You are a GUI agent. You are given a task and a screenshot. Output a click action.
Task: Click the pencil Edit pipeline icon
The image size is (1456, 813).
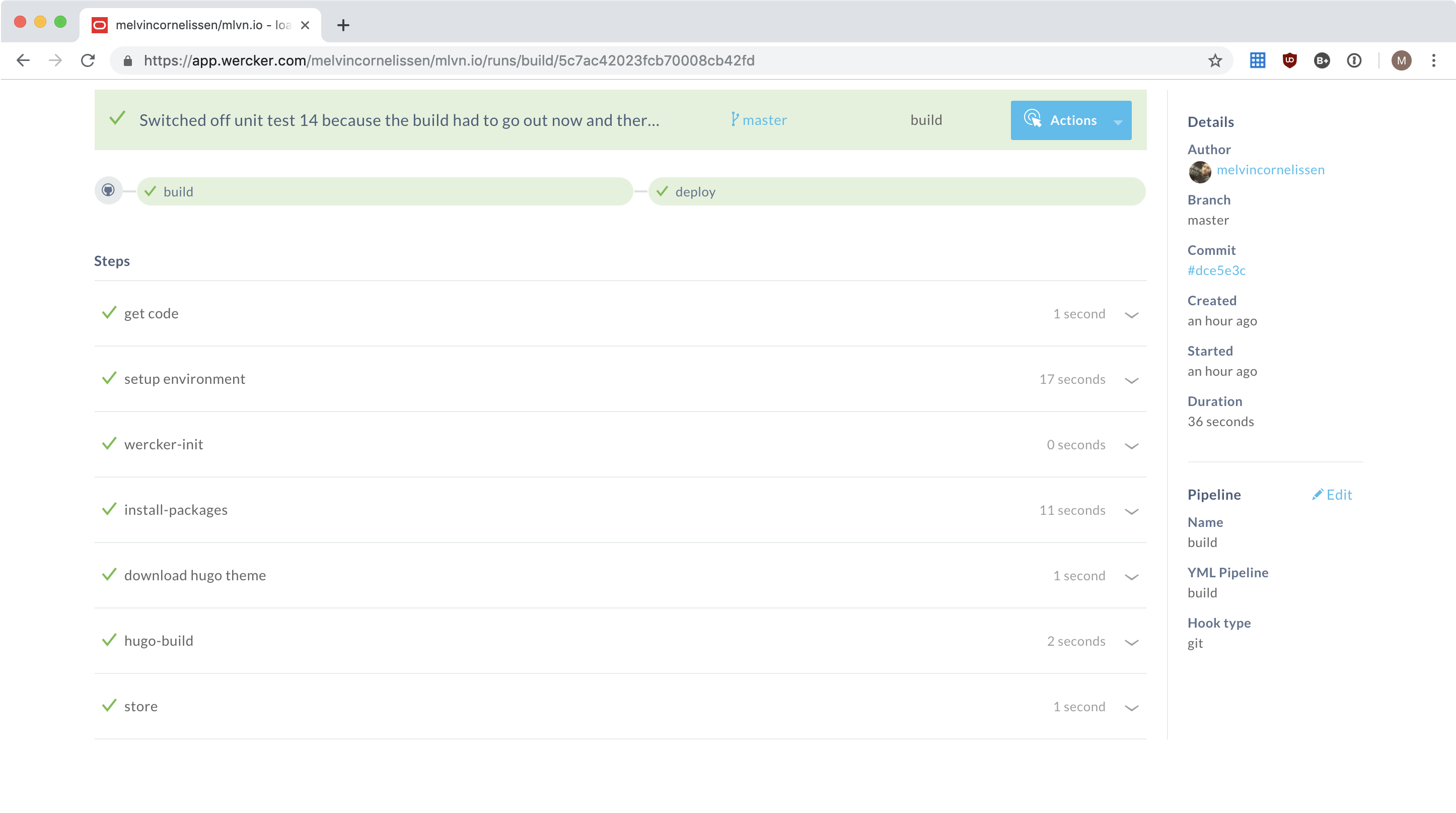[x=1317, y=494]
